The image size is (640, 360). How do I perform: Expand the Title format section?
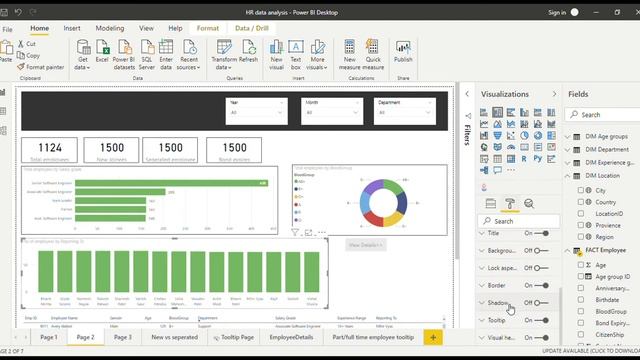coord(482,233)
